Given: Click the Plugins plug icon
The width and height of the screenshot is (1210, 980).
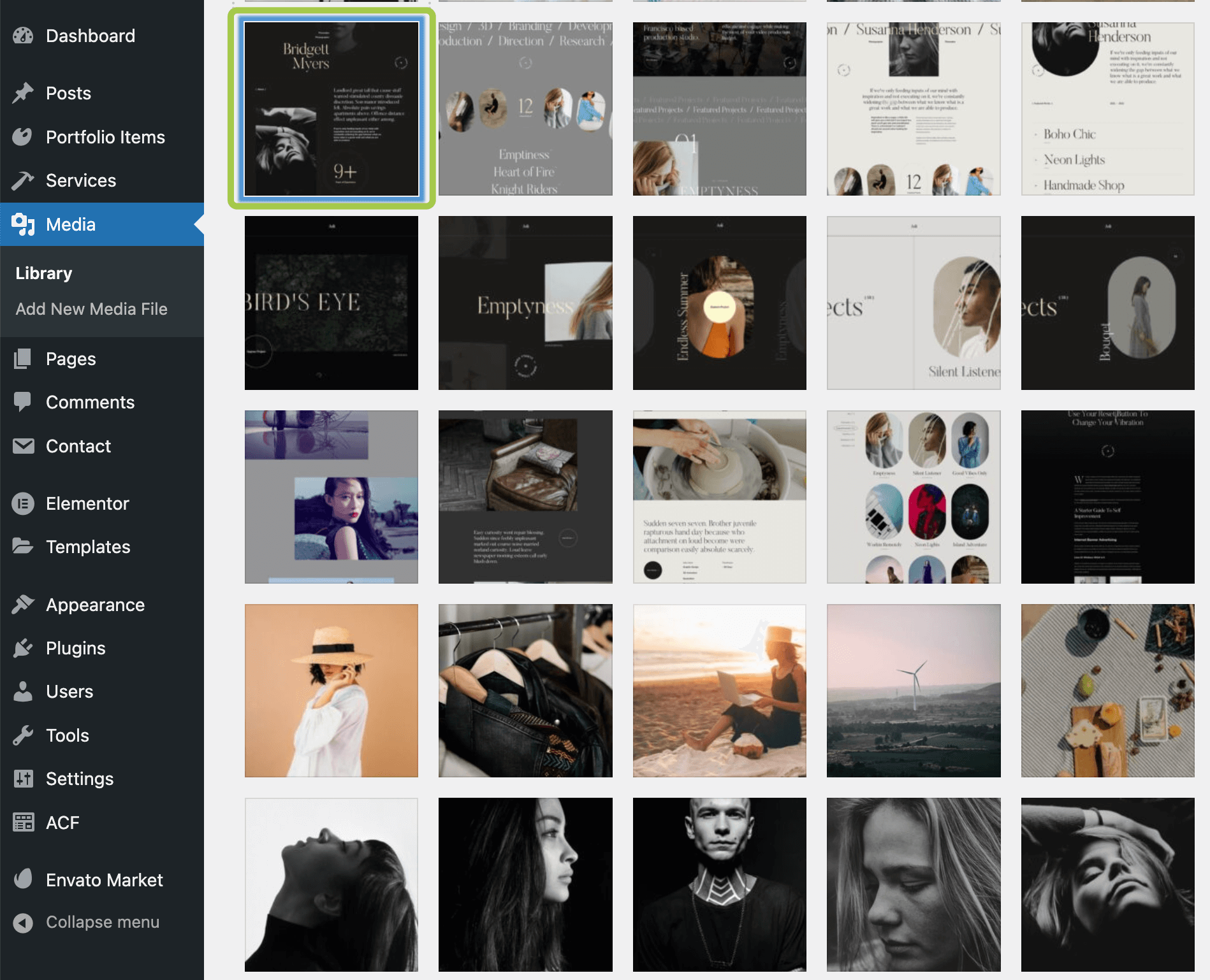Looking at the screenshot, I should [23, 648].
